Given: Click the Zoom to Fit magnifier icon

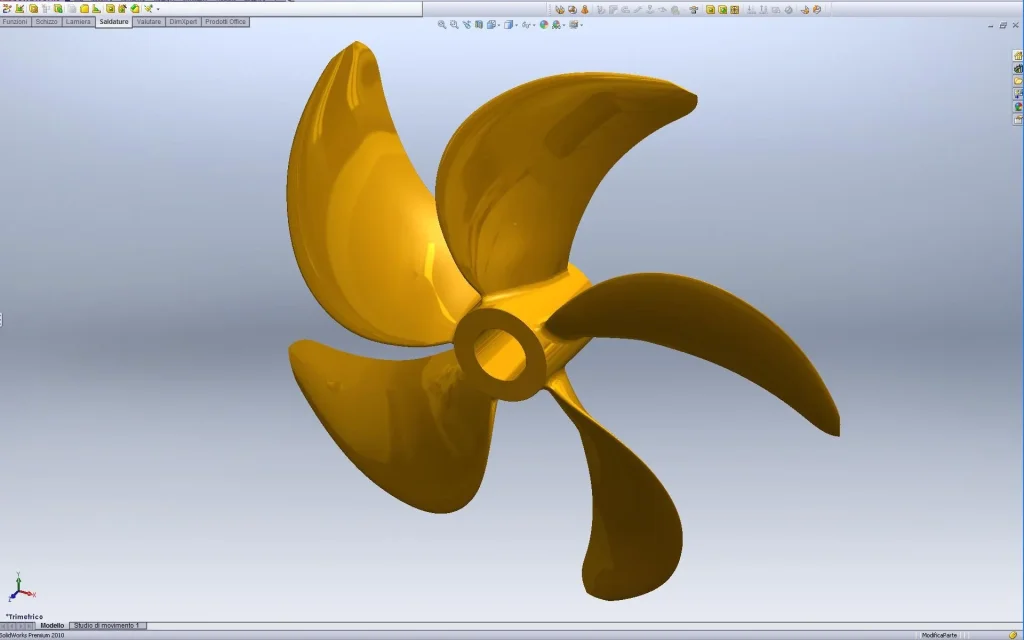Looking at the screenshot, I should click(442, 24).
